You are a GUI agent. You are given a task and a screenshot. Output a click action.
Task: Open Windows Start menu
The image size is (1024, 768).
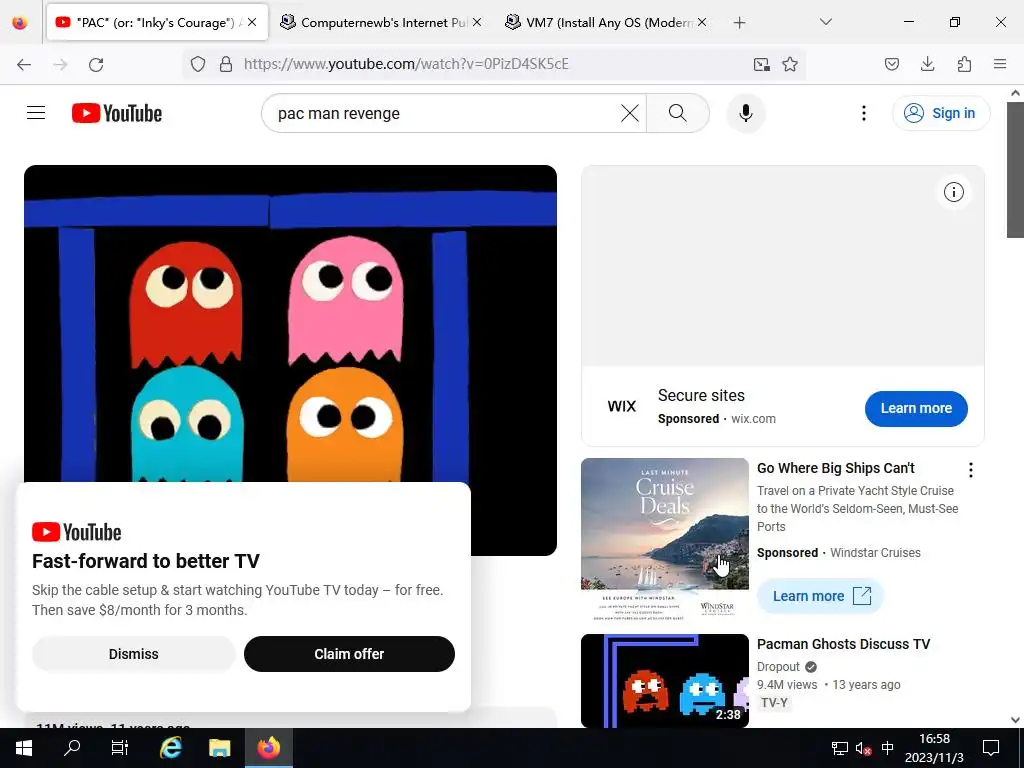coord(24,748)
